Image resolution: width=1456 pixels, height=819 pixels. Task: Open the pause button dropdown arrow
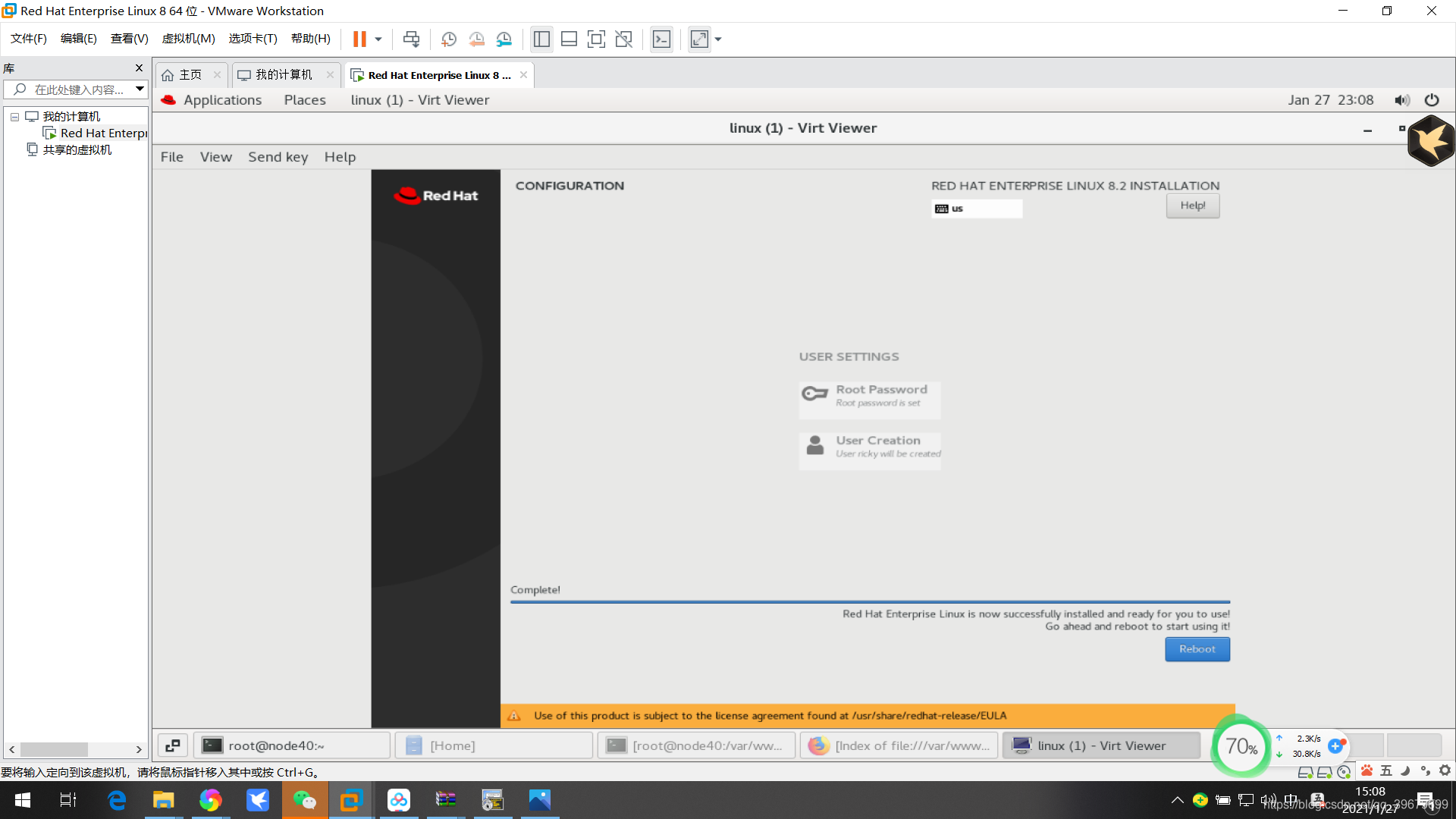(378, 39)
